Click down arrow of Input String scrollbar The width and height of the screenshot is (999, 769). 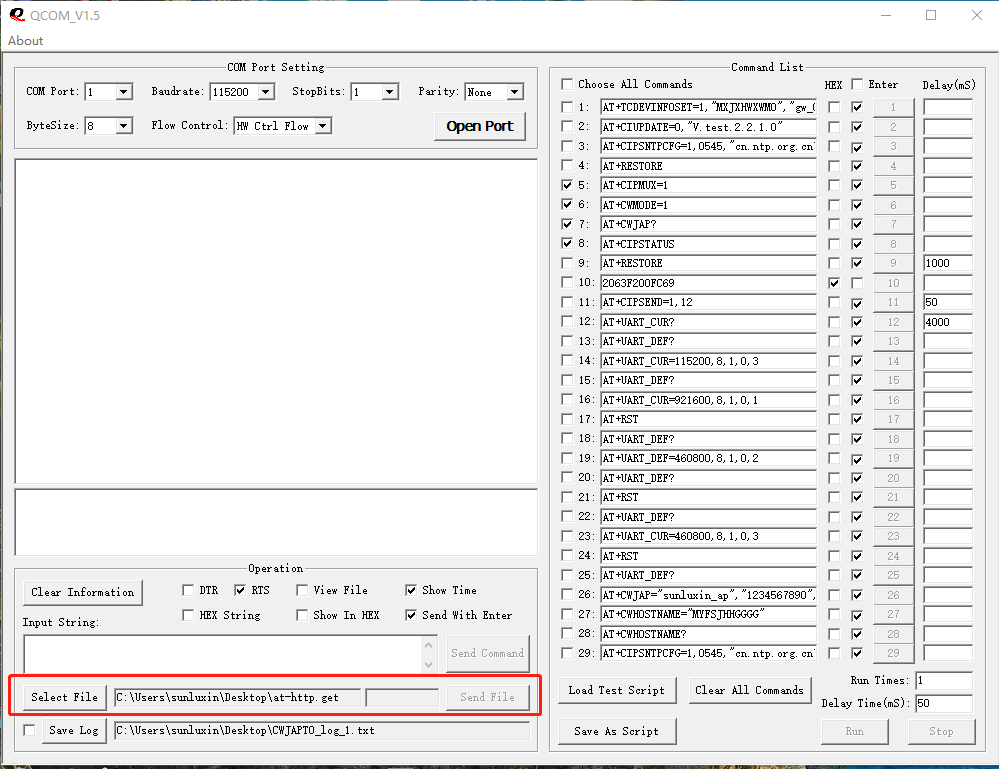click(x=429, y=664)
